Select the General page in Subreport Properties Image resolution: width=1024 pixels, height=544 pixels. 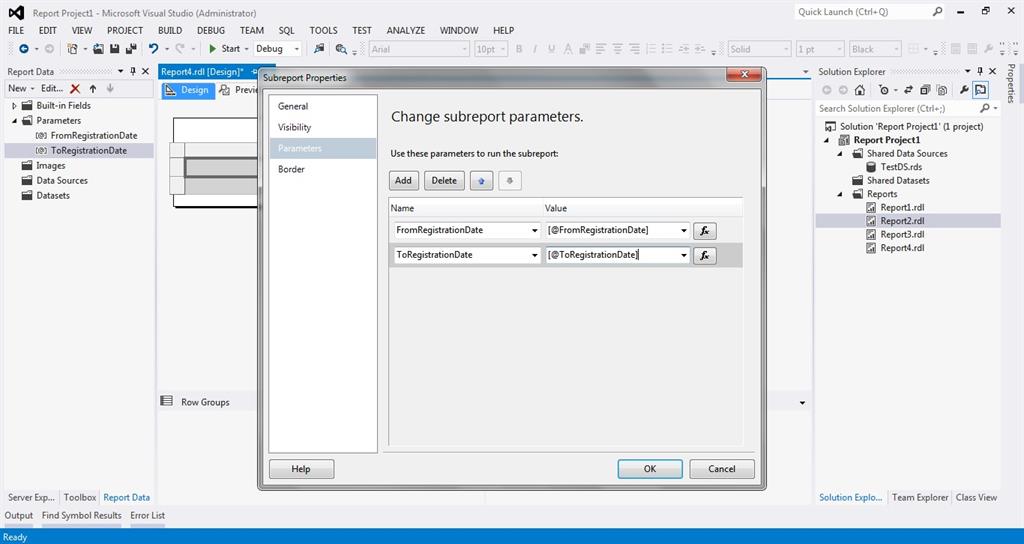point(323,106)
